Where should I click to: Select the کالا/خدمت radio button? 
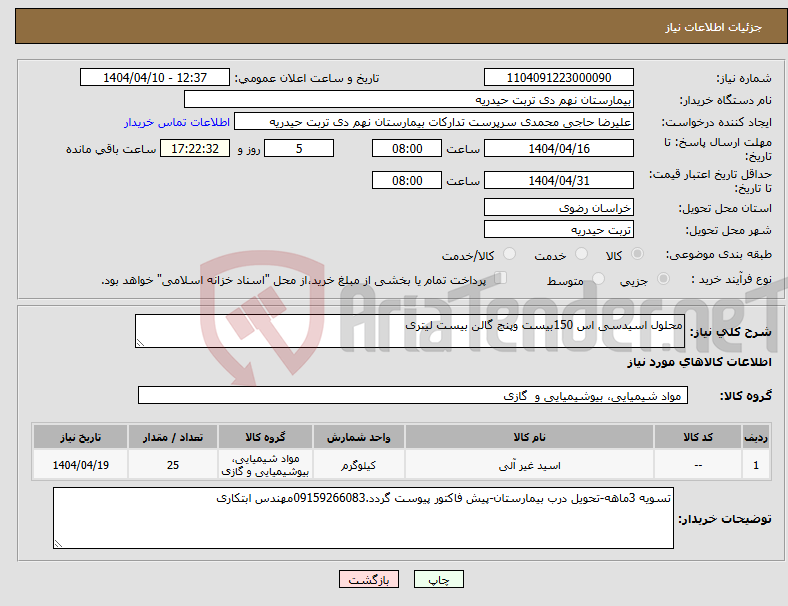coord(509,254)
